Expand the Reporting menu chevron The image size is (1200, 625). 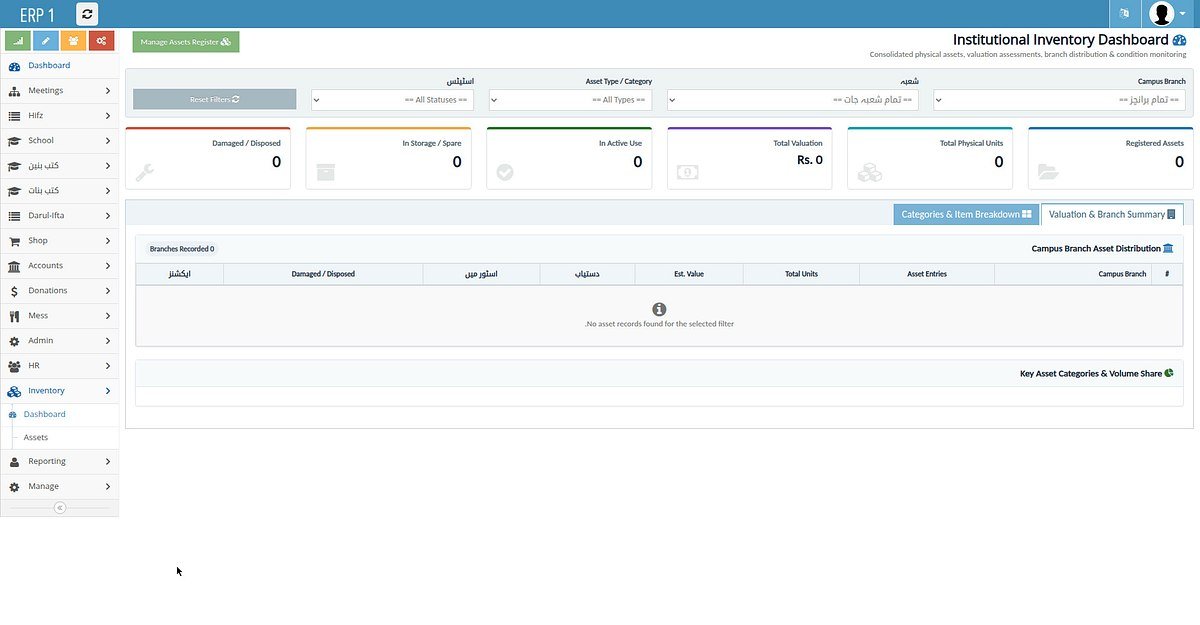(108, 462)
